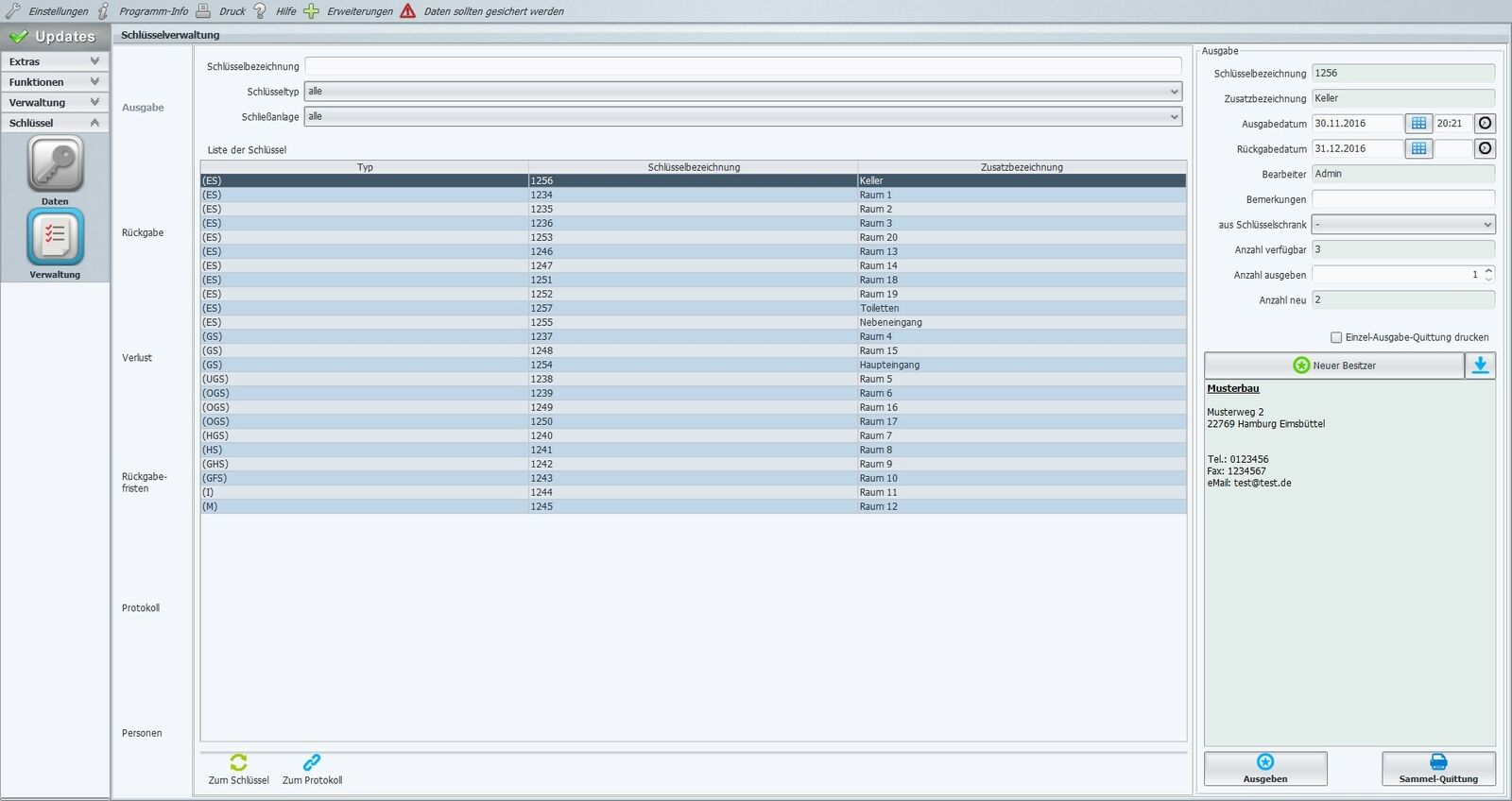Select key row 1246 Raum 13

click(x=694, y=251)
